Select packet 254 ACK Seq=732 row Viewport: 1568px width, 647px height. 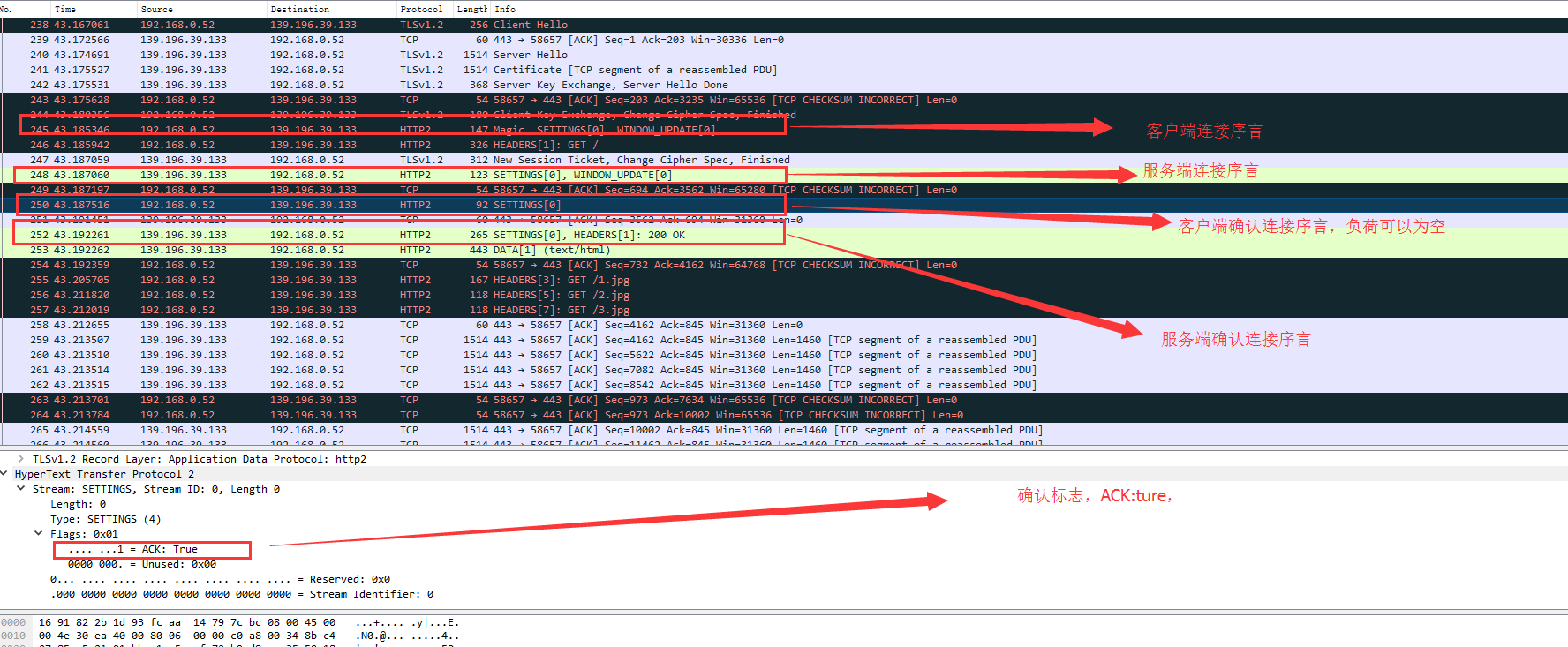tap(784, 265)
